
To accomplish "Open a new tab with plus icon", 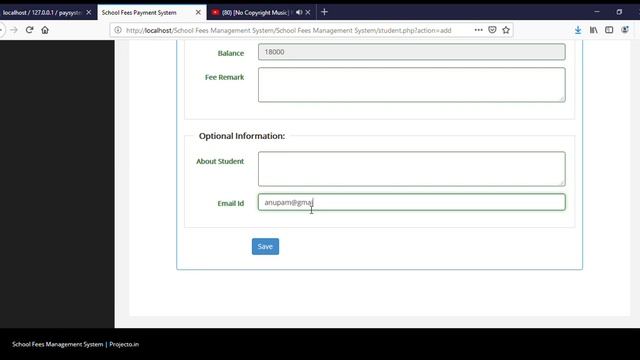I will pyautogui.click(x=324, y=12).
